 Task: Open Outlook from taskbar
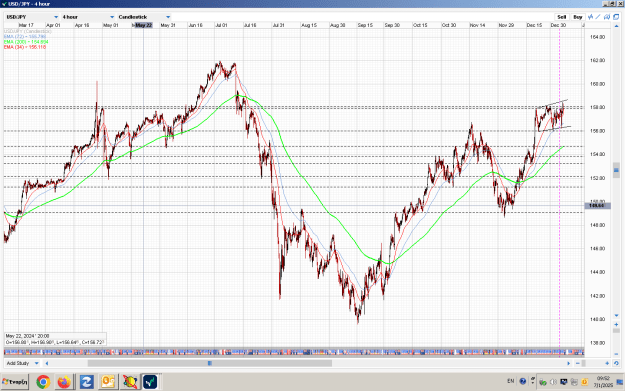[108, 382]
